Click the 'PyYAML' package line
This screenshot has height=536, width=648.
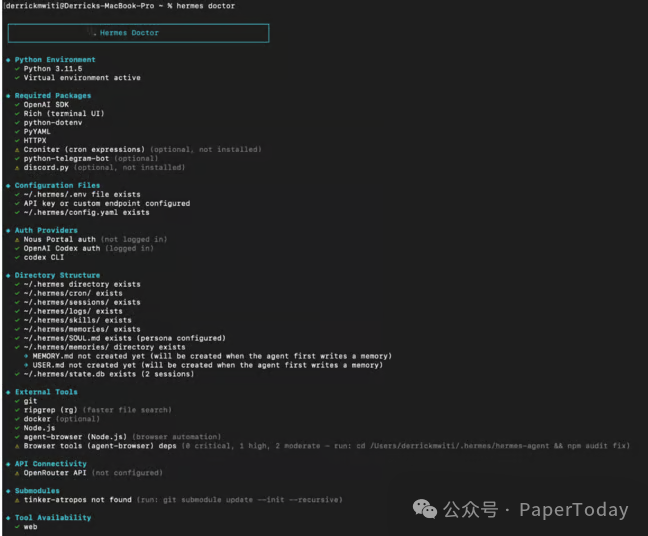(37, 132)
